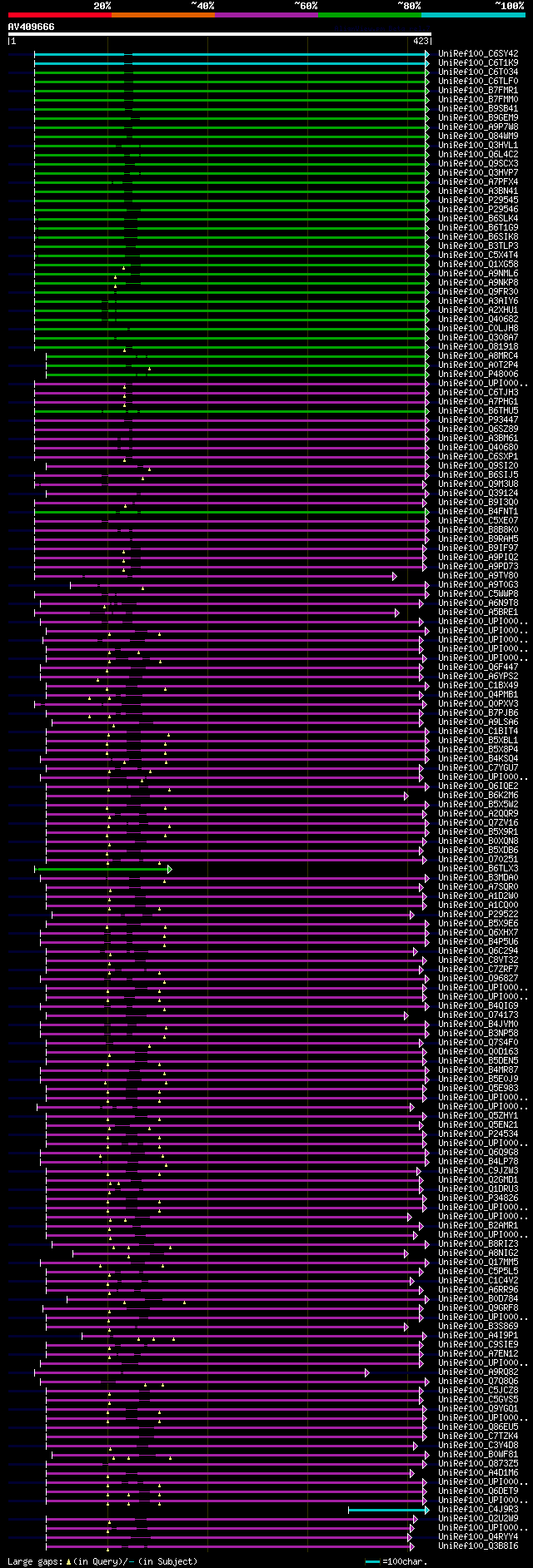Click the UniRef100_O81918 label

point(478,346)
